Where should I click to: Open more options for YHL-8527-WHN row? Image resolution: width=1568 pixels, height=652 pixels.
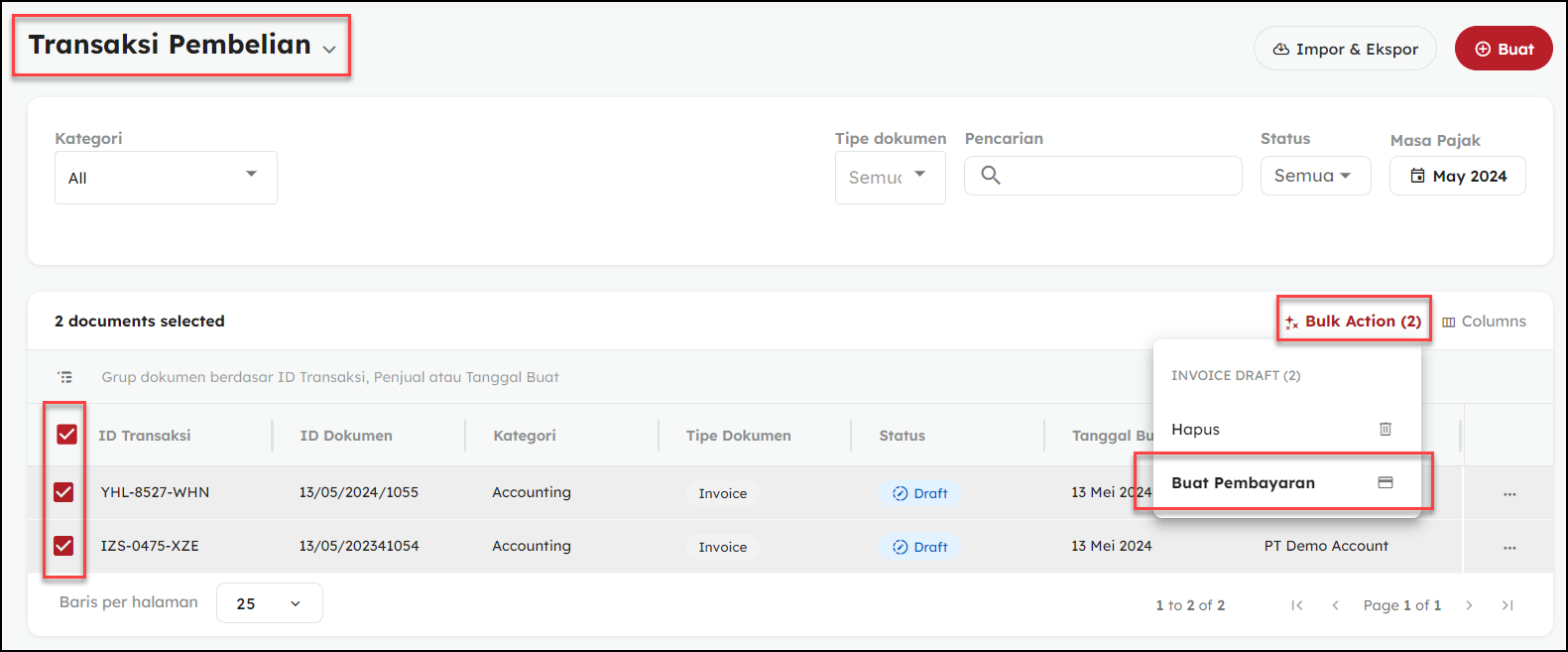[1509, 493]
